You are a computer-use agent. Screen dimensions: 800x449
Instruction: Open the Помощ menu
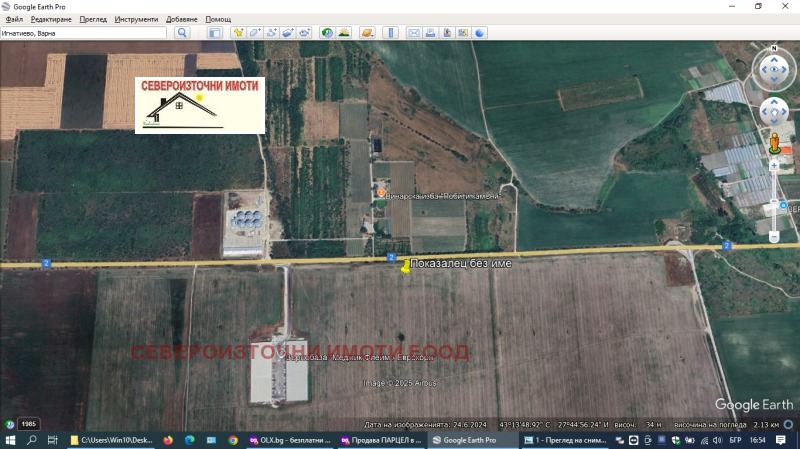(x=217, y=19)
